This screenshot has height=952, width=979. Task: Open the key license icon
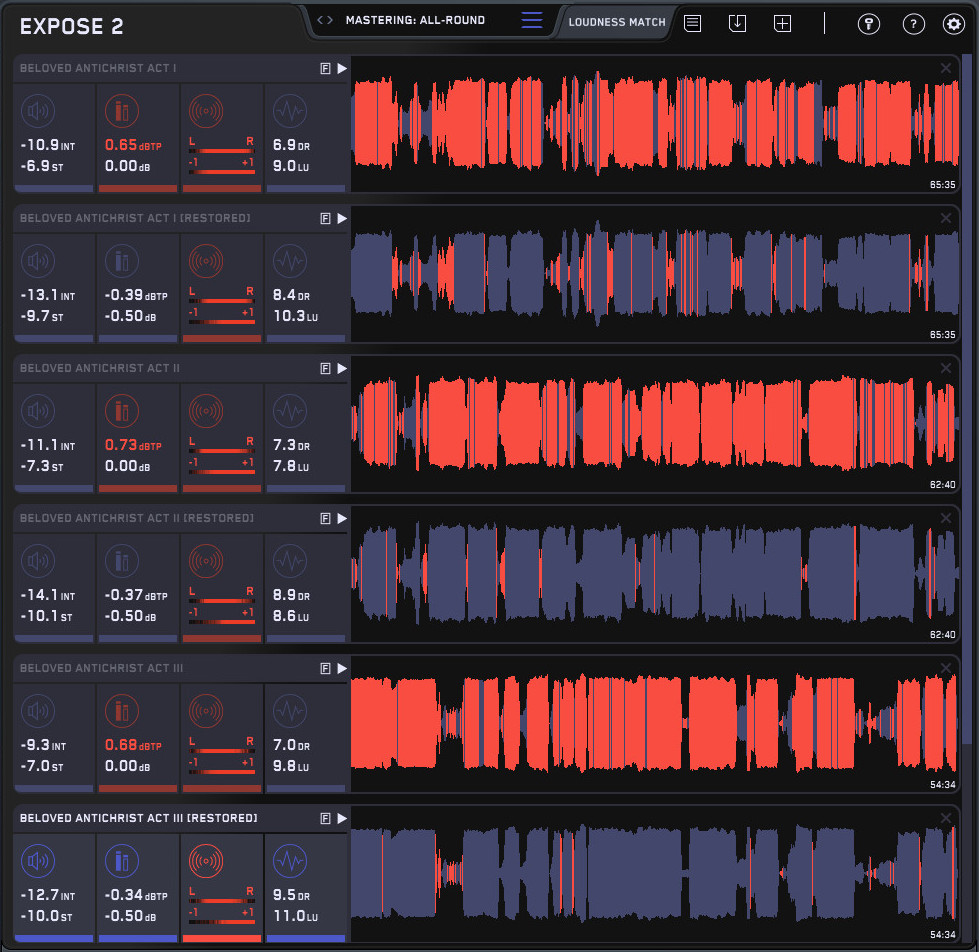click(x=868, y=24)
